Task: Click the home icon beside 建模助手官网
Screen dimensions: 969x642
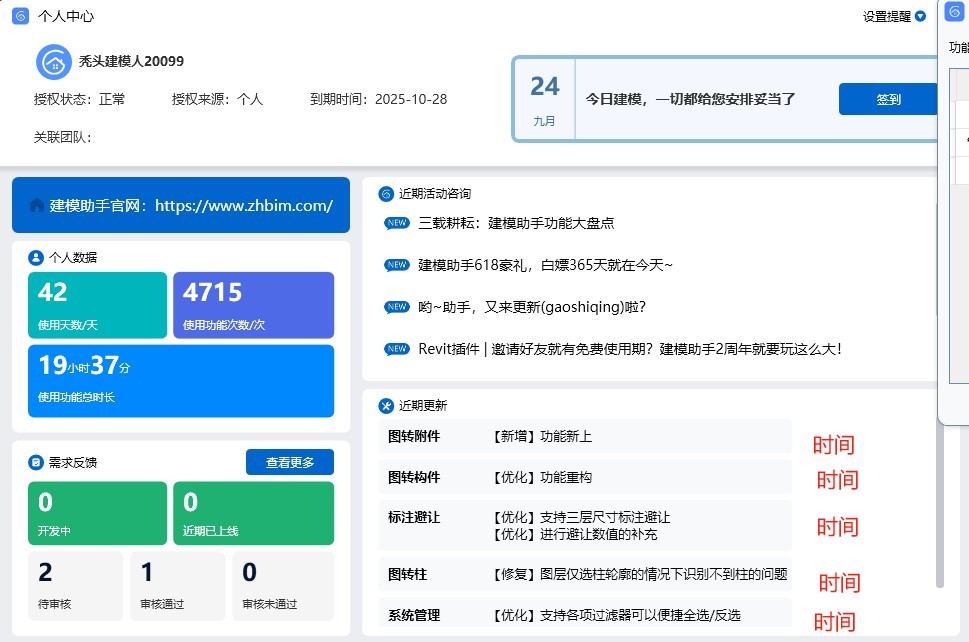Action: [37, 206]
